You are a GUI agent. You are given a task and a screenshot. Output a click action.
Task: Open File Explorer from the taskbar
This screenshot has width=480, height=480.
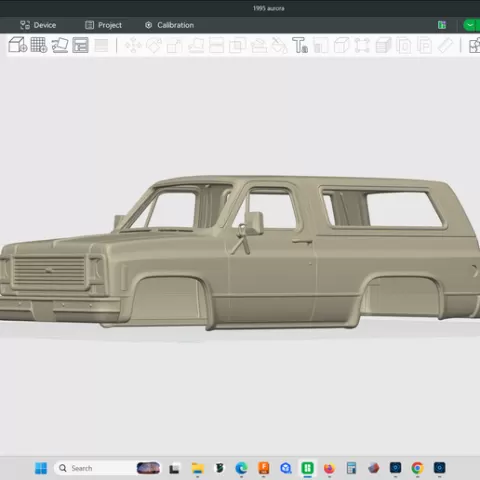click(x=197, y=468)
